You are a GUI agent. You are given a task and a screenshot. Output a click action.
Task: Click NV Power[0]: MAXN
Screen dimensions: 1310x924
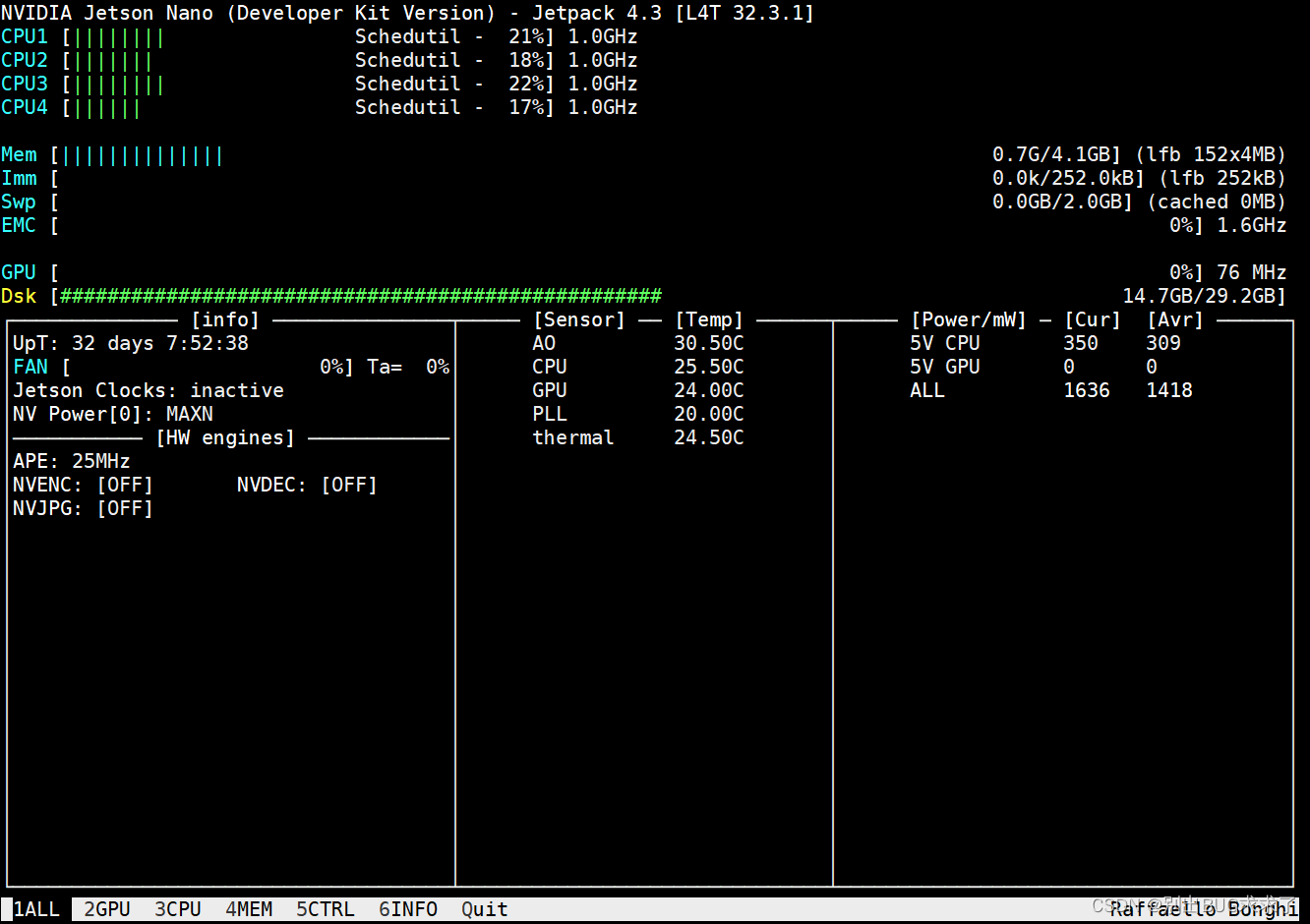[113, 414]
